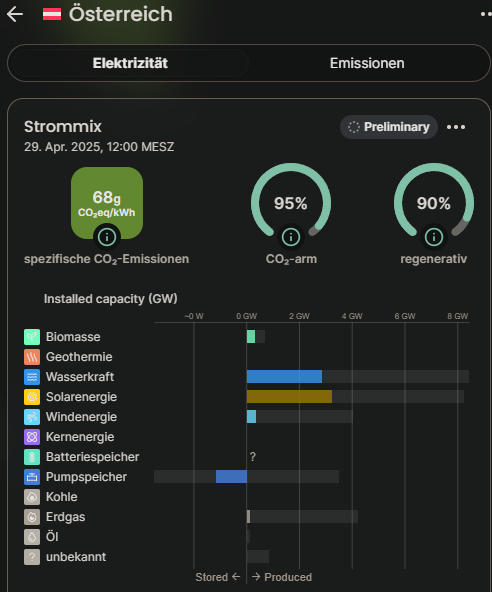
Task: Open the top-right page overflow menu
Action: (486, 14)
